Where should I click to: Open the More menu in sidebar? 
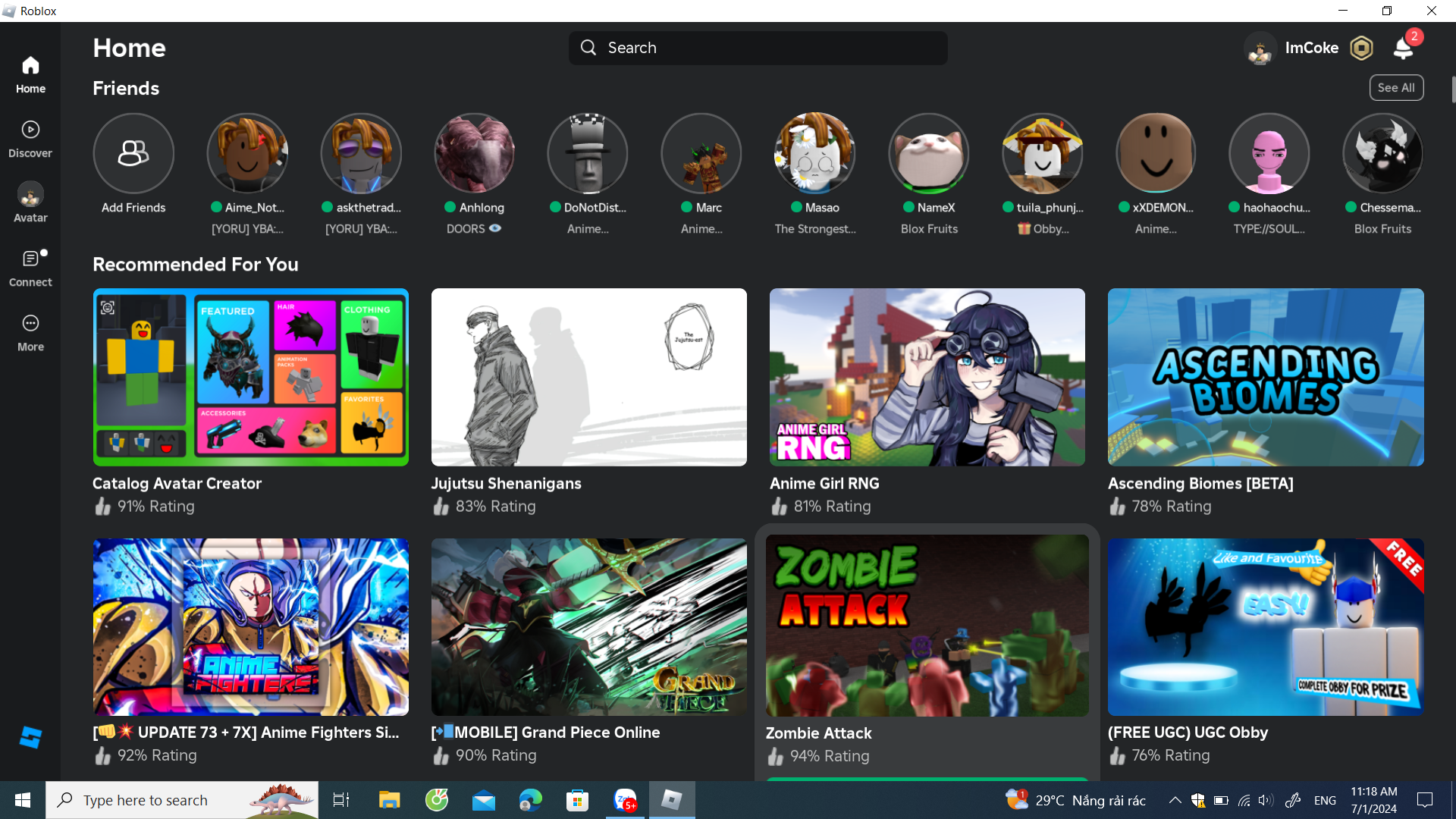click(30, 333)
